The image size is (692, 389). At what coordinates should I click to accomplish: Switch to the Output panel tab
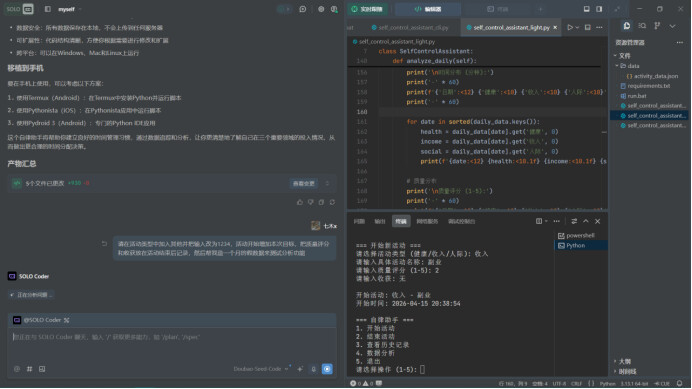tap(380, 221)
